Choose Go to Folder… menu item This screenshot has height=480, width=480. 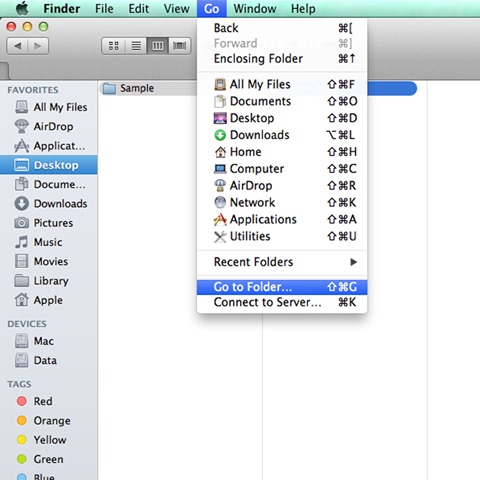point(282,287)
